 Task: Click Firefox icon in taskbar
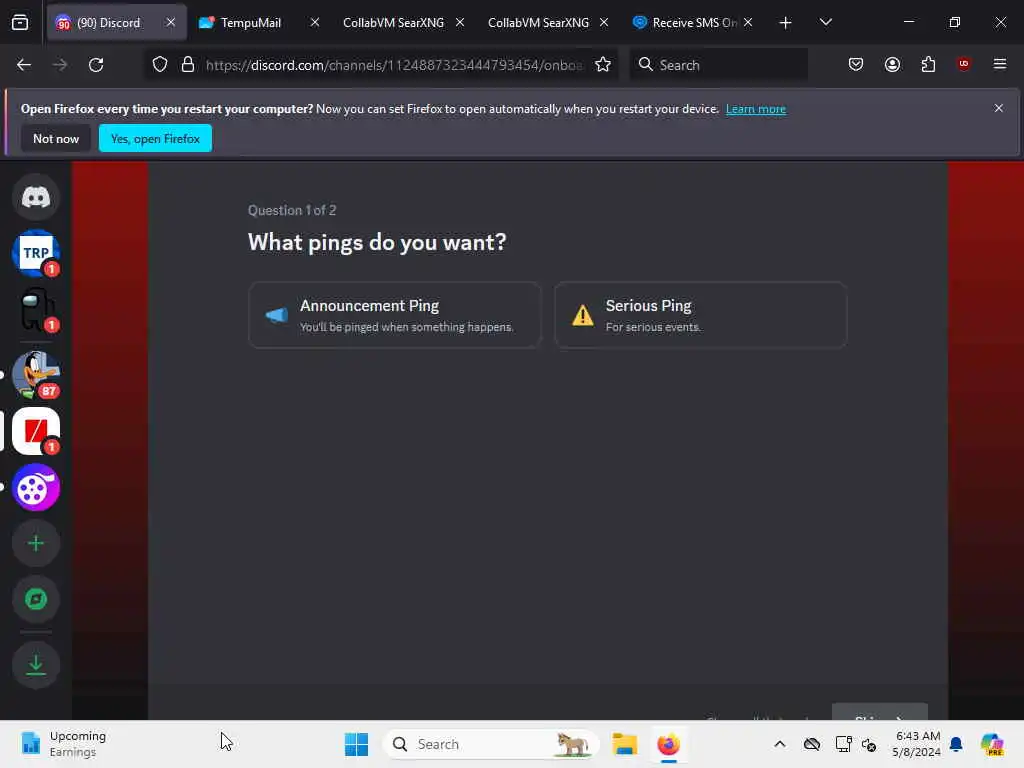pos(669,744)
